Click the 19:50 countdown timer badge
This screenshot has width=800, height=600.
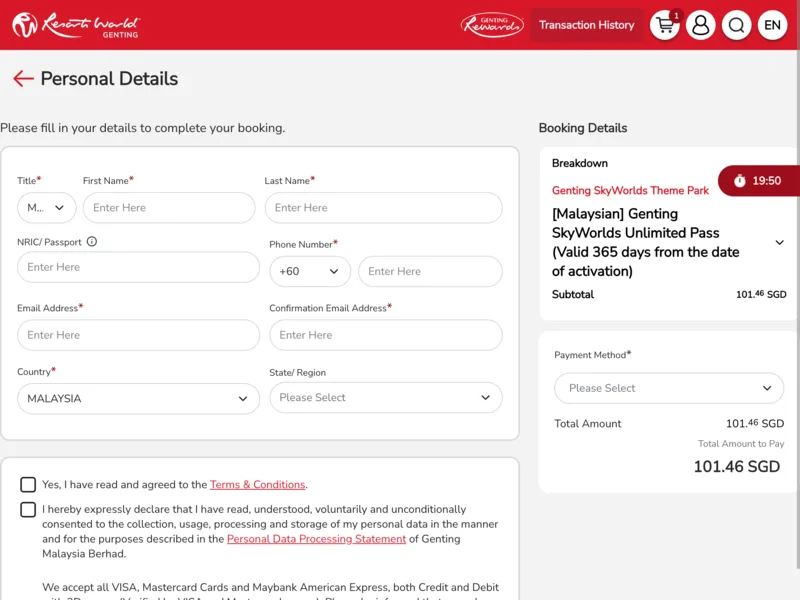click(x=759, y=181)
